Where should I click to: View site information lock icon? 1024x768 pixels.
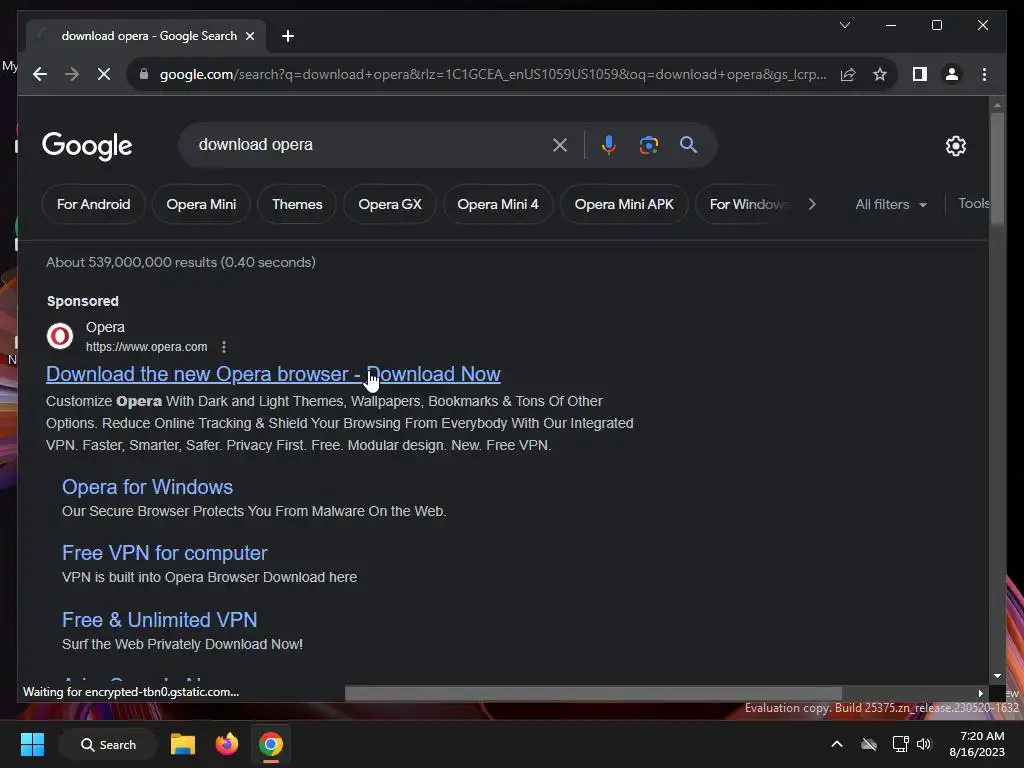[x=144, y=74]
